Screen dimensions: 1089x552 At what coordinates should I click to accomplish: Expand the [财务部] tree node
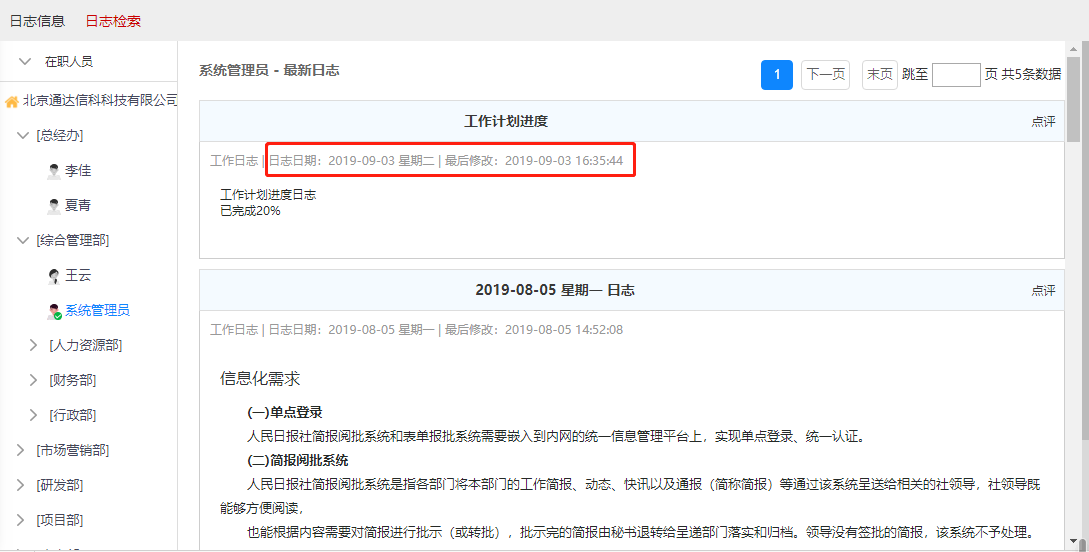(36, 381)
